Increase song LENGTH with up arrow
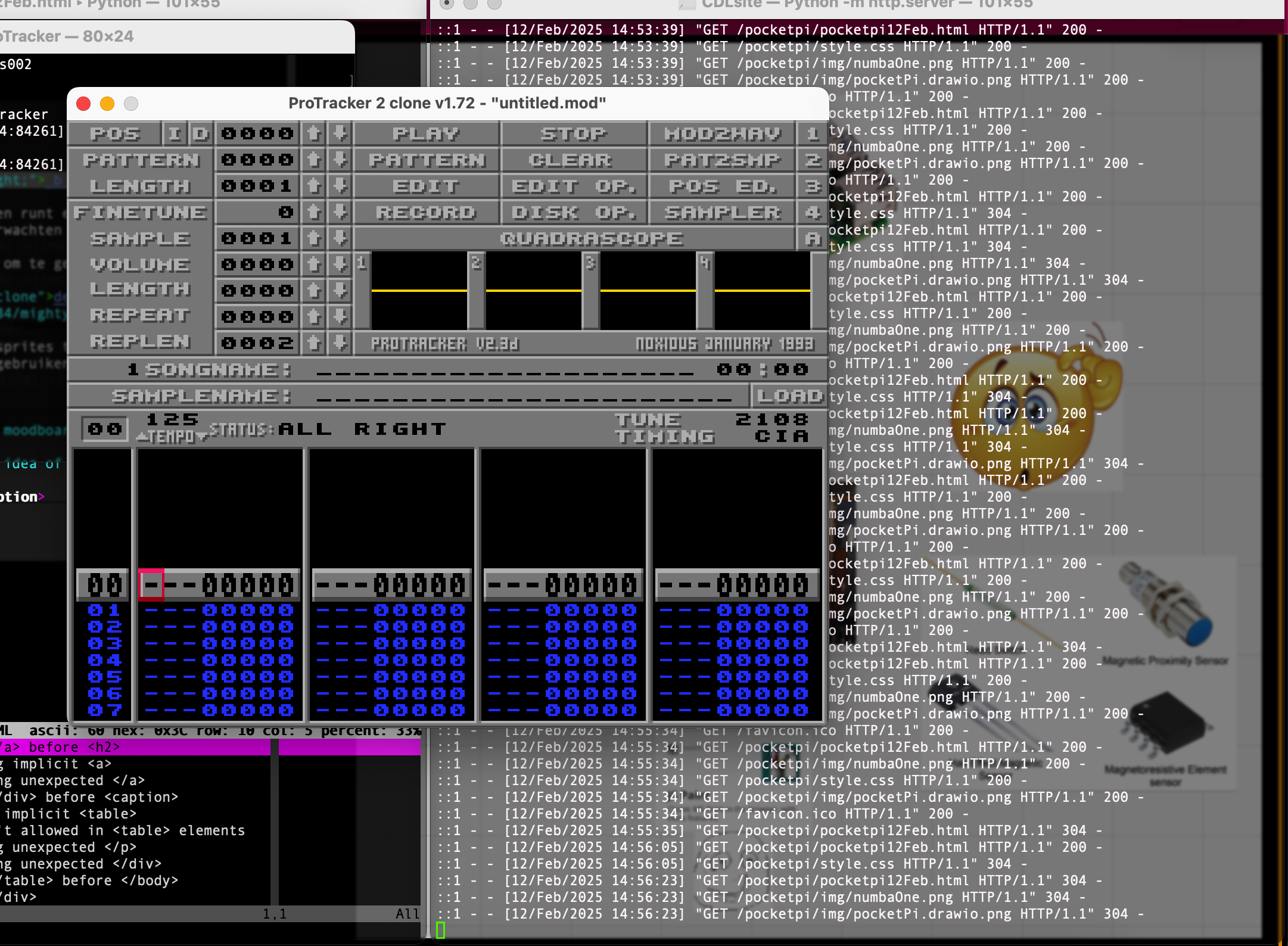The width and height of the screenshot is (1288, 946). (314, 186)
